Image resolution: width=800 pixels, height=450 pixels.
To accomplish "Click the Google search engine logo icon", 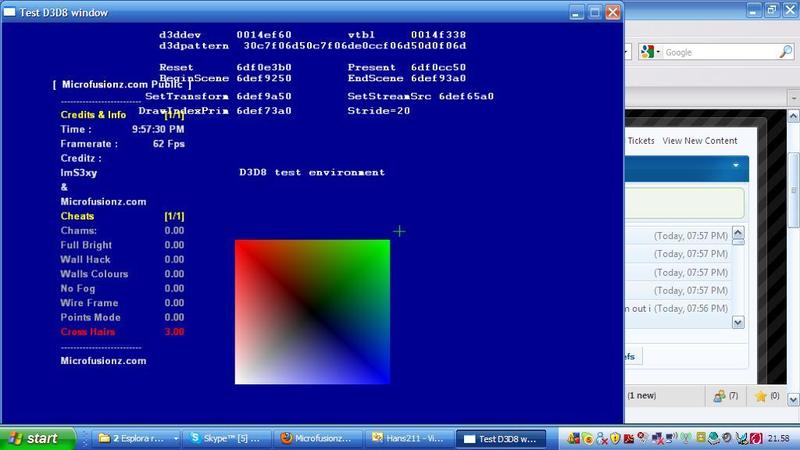I will click(647, 52).
